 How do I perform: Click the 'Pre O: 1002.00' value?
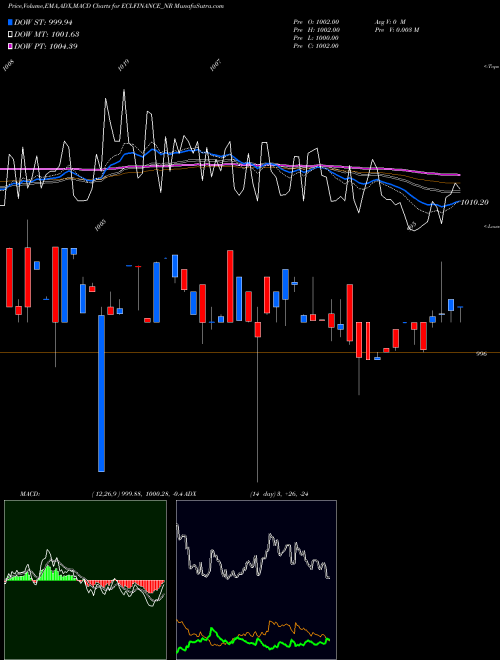coord(316,22)
